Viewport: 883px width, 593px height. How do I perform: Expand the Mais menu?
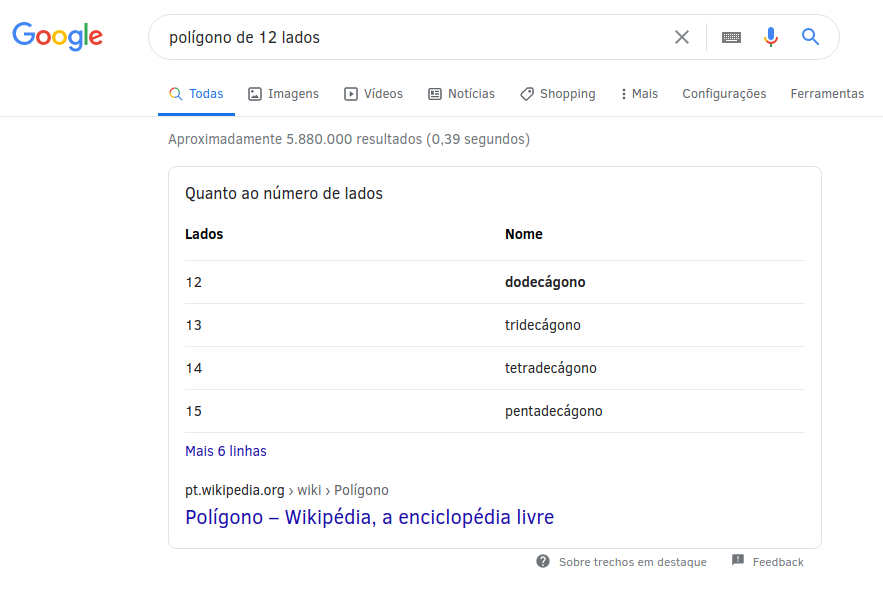(639, 94)
